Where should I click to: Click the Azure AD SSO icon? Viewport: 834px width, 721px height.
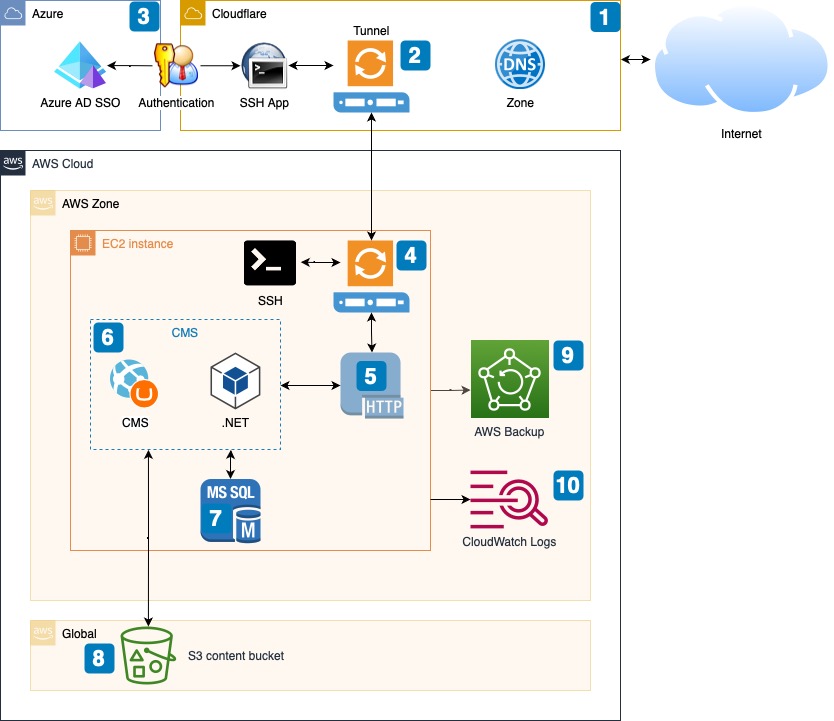point(80,66)
